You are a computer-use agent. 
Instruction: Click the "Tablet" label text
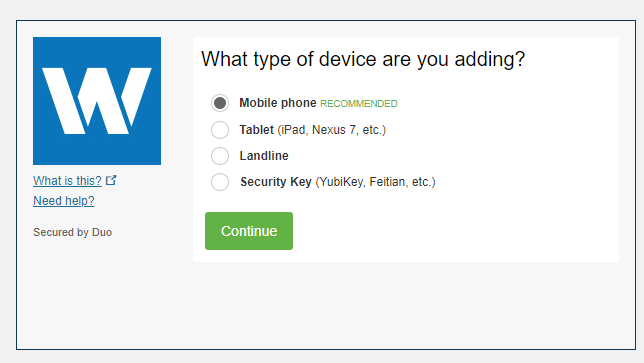pyautogui.click(x=256, y=130)
